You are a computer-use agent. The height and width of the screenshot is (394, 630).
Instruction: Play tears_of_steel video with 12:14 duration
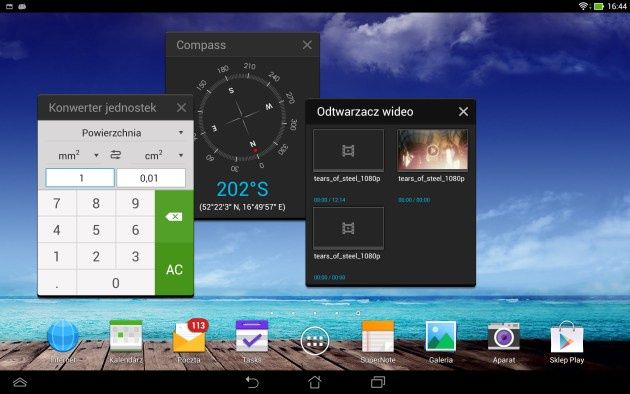[348, 151]
